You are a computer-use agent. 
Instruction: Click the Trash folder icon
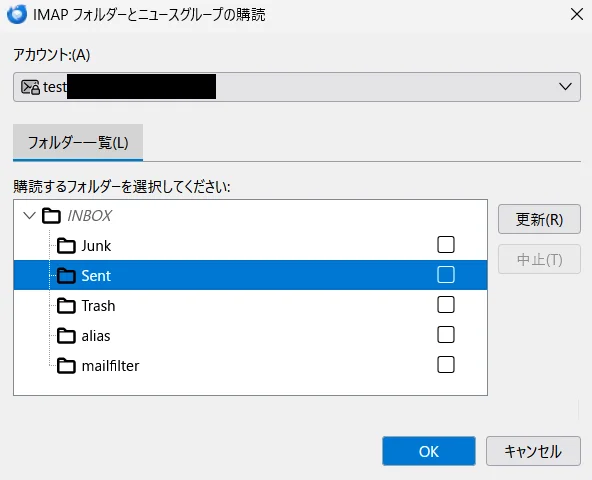point(66,306)
